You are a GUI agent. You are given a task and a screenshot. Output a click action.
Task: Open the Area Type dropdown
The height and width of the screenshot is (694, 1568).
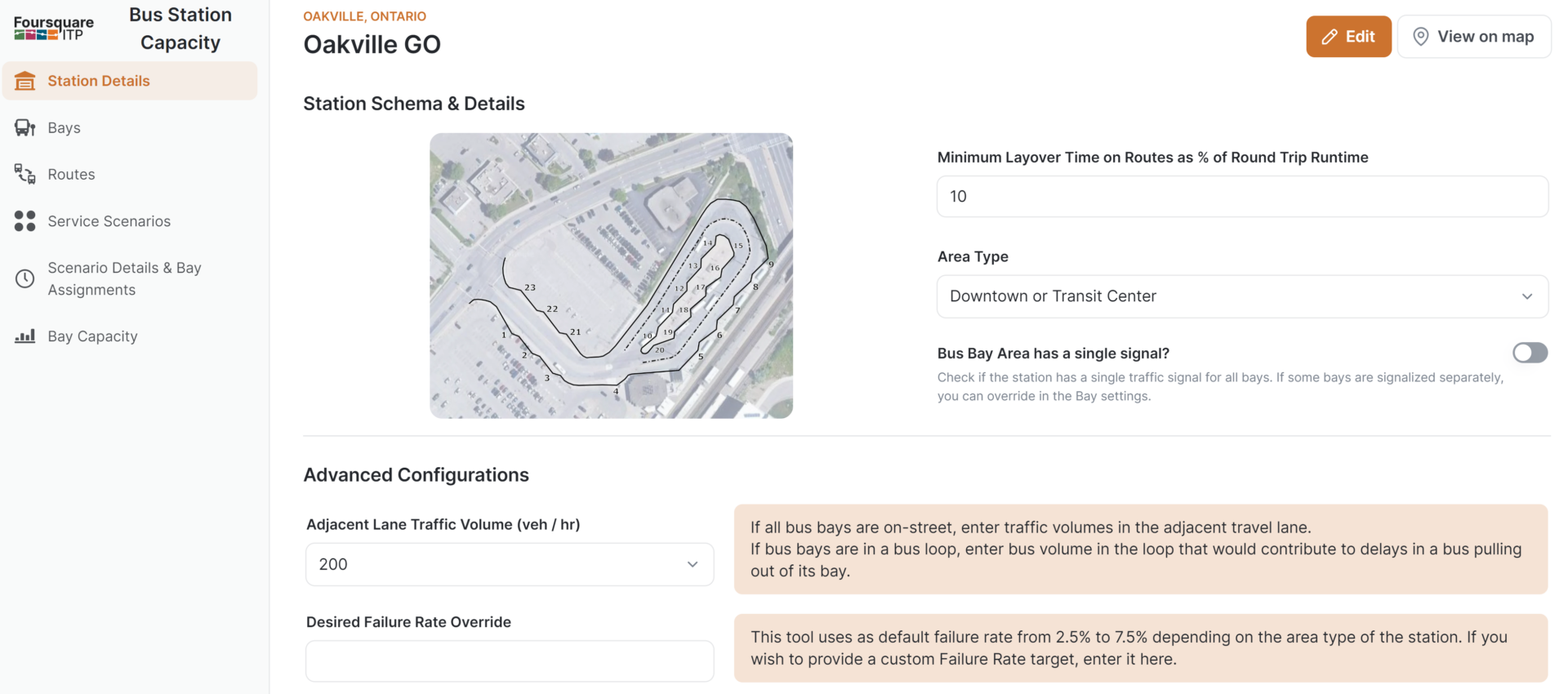click(x=1242, y=296)
